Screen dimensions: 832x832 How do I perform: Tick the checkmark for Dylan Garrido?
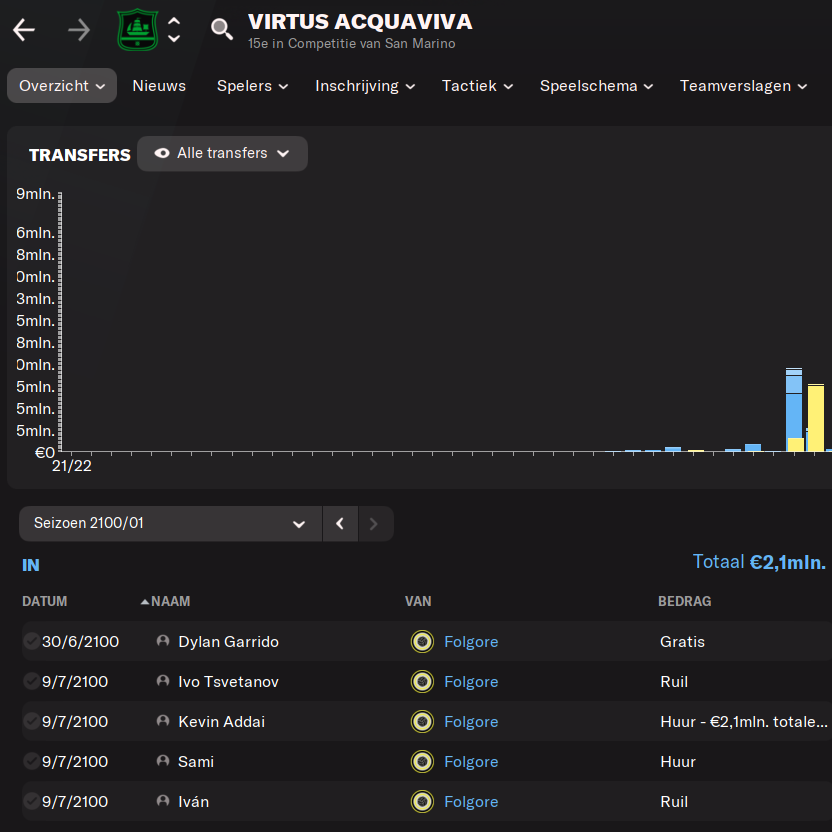(31, 641)
